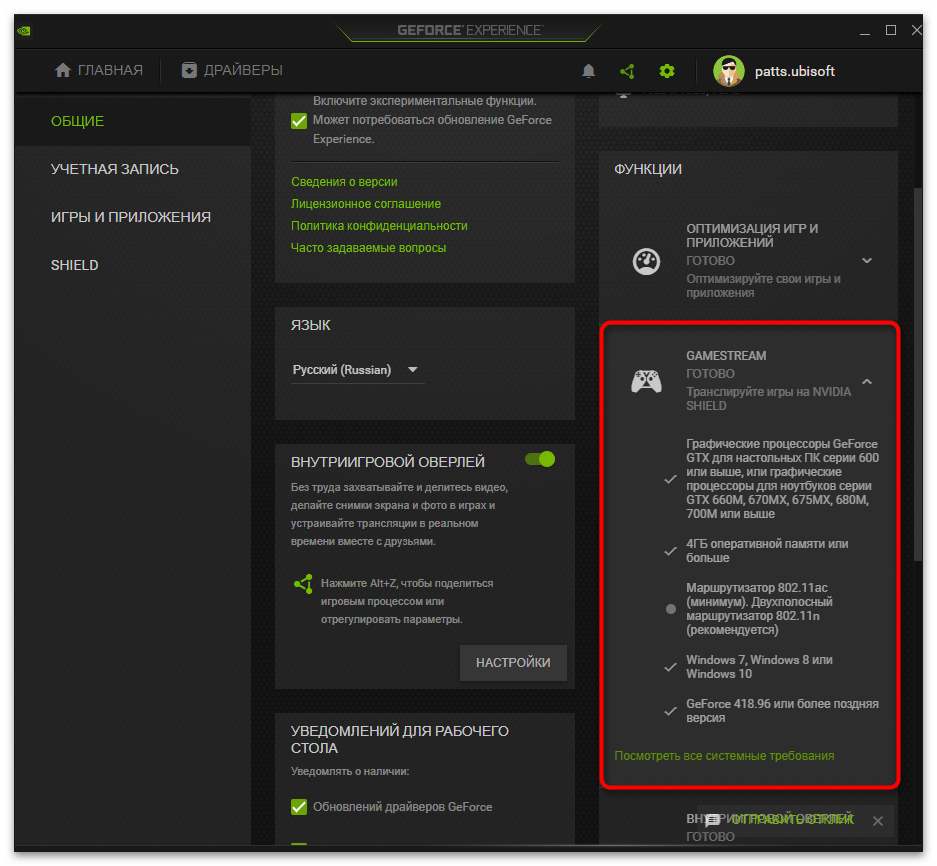The image size is (937, 866).
Task: Collapse the GameStream section chevron
Action: click(x=867, y=381)
